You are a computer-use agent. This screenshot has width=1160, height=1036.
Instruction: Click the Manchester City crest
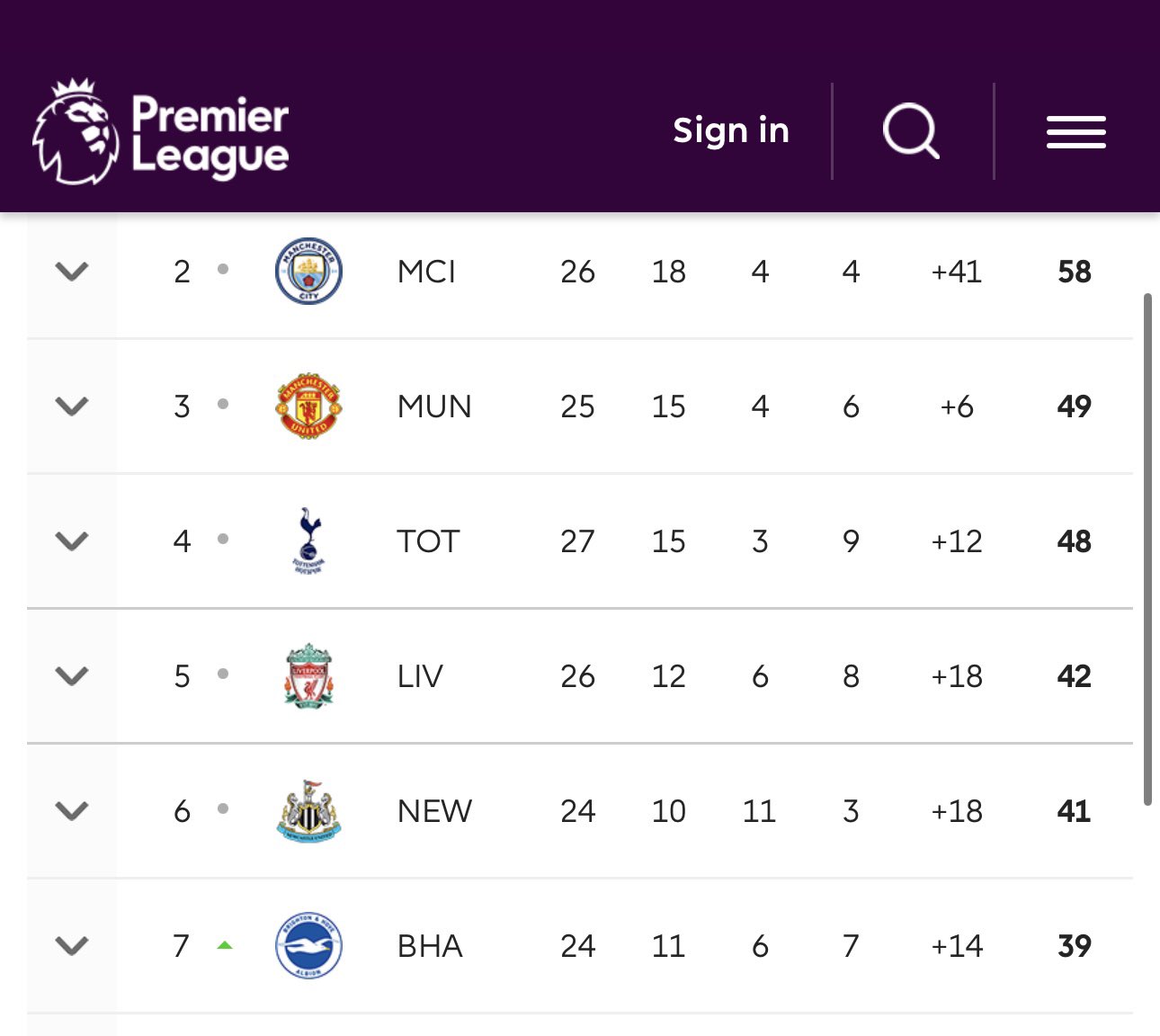pos(308,271)
